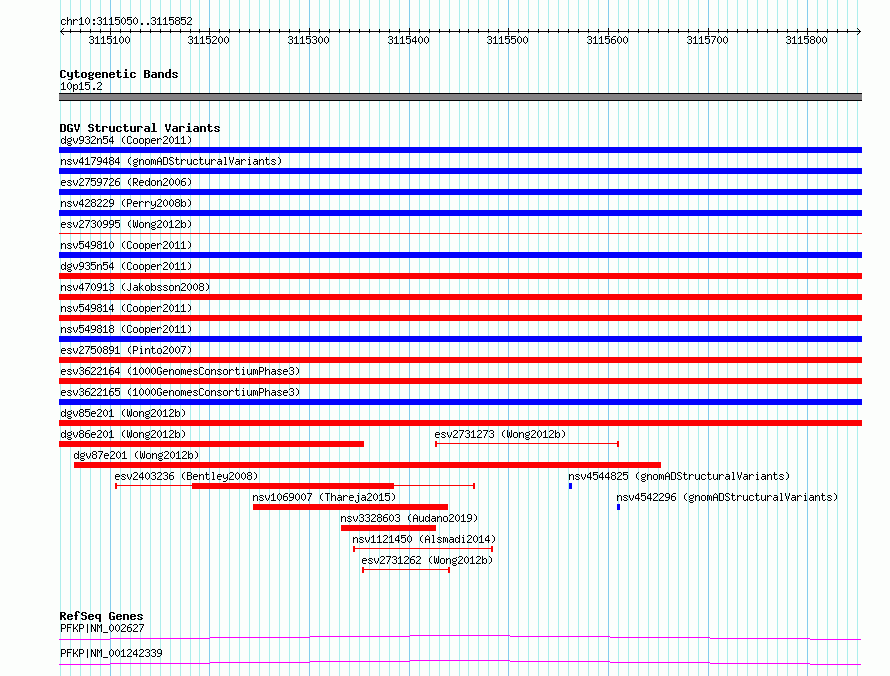The width and height of the screenshot is (890, 676).
Task: Click the red bar under nsv470913
Action: (x=460, y=297)
